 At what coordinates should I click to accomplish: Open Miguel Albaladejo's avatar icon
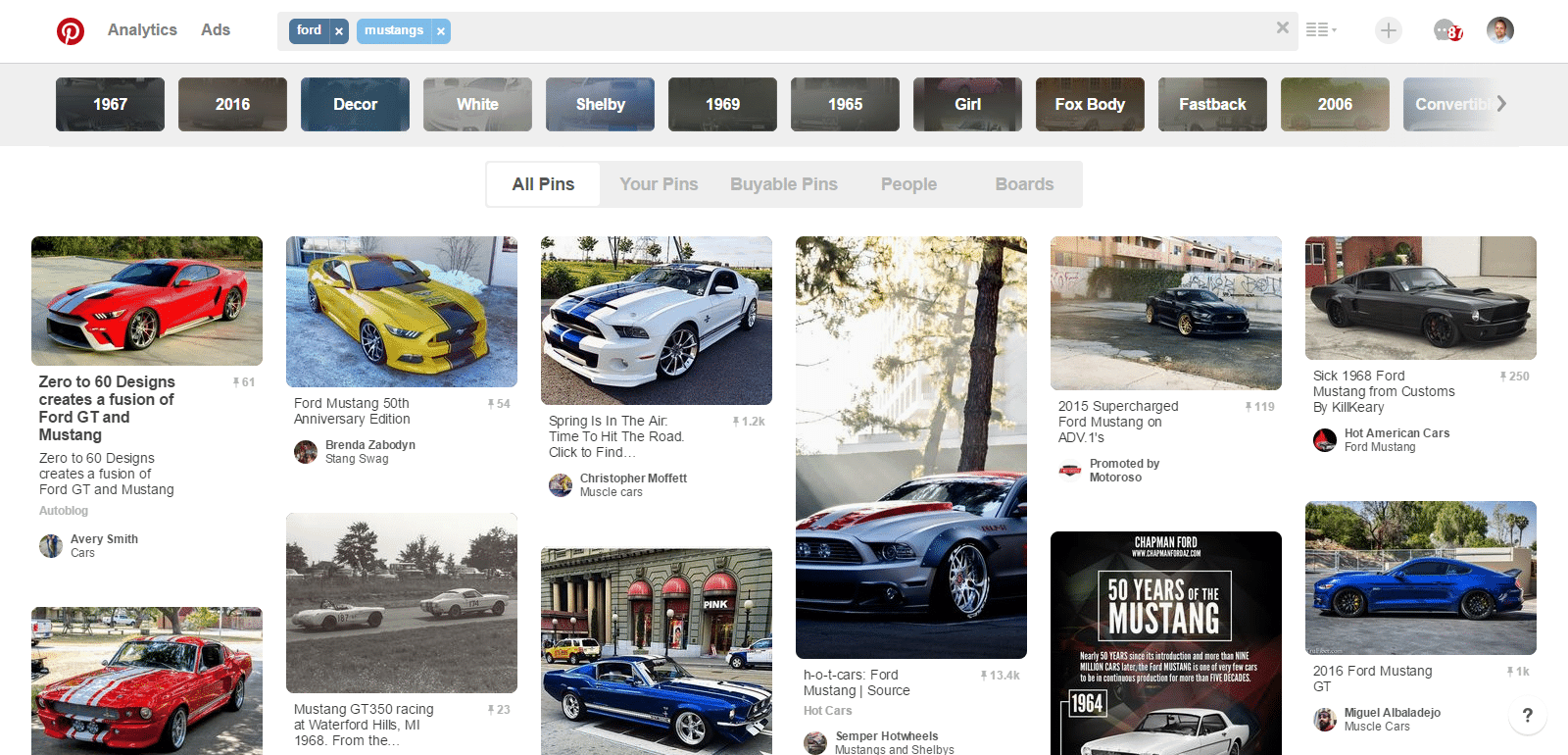point(1325,720)
